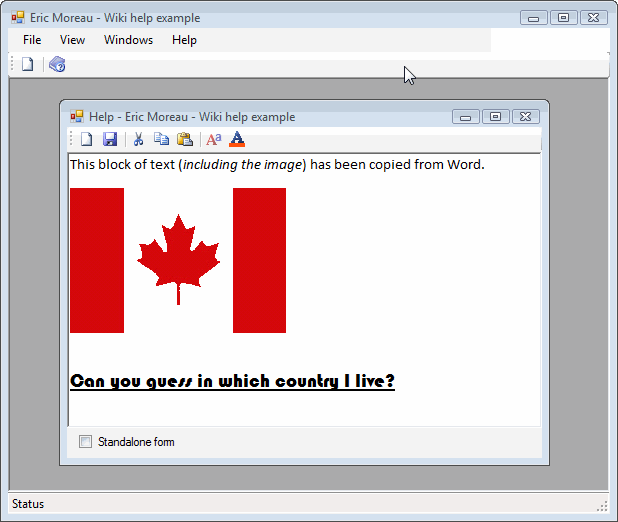Viewport: 618px width, 522px height.
Task: Paste using the clipboard icon
Action: pyautogui.click(x=184, y=139)
